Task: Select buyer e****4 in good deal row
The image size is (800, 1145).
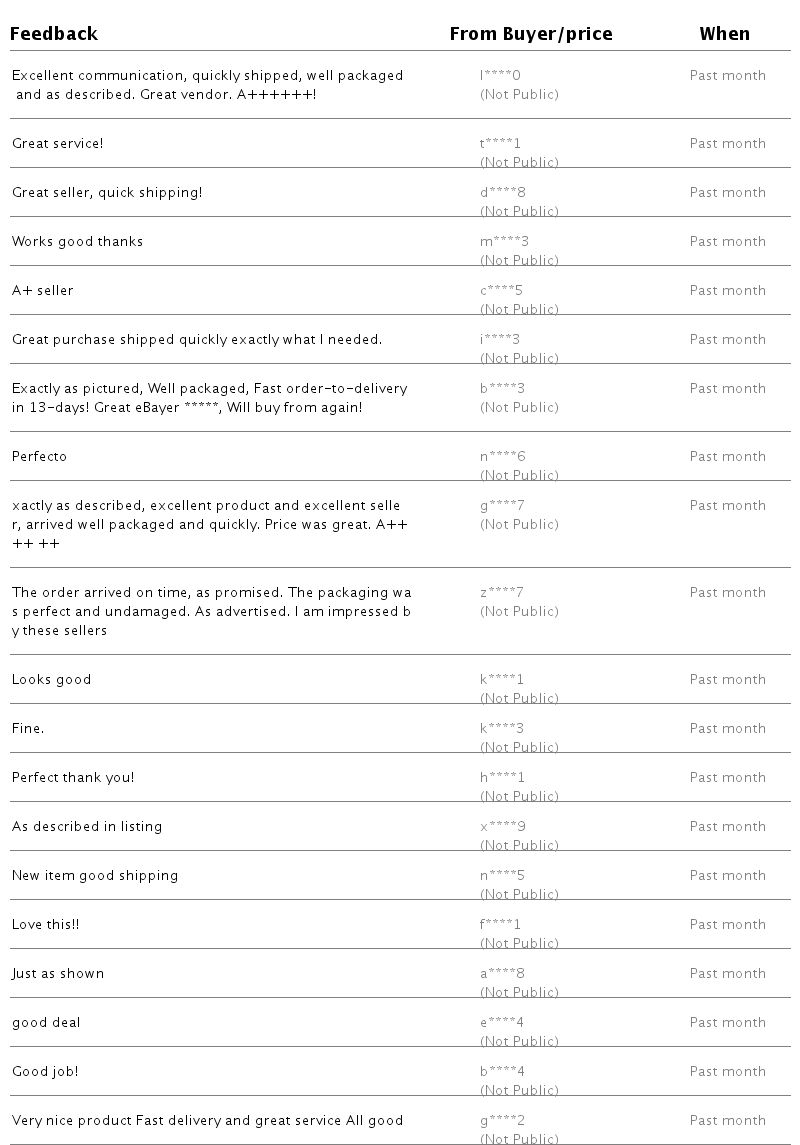Action: [501, 1022]
